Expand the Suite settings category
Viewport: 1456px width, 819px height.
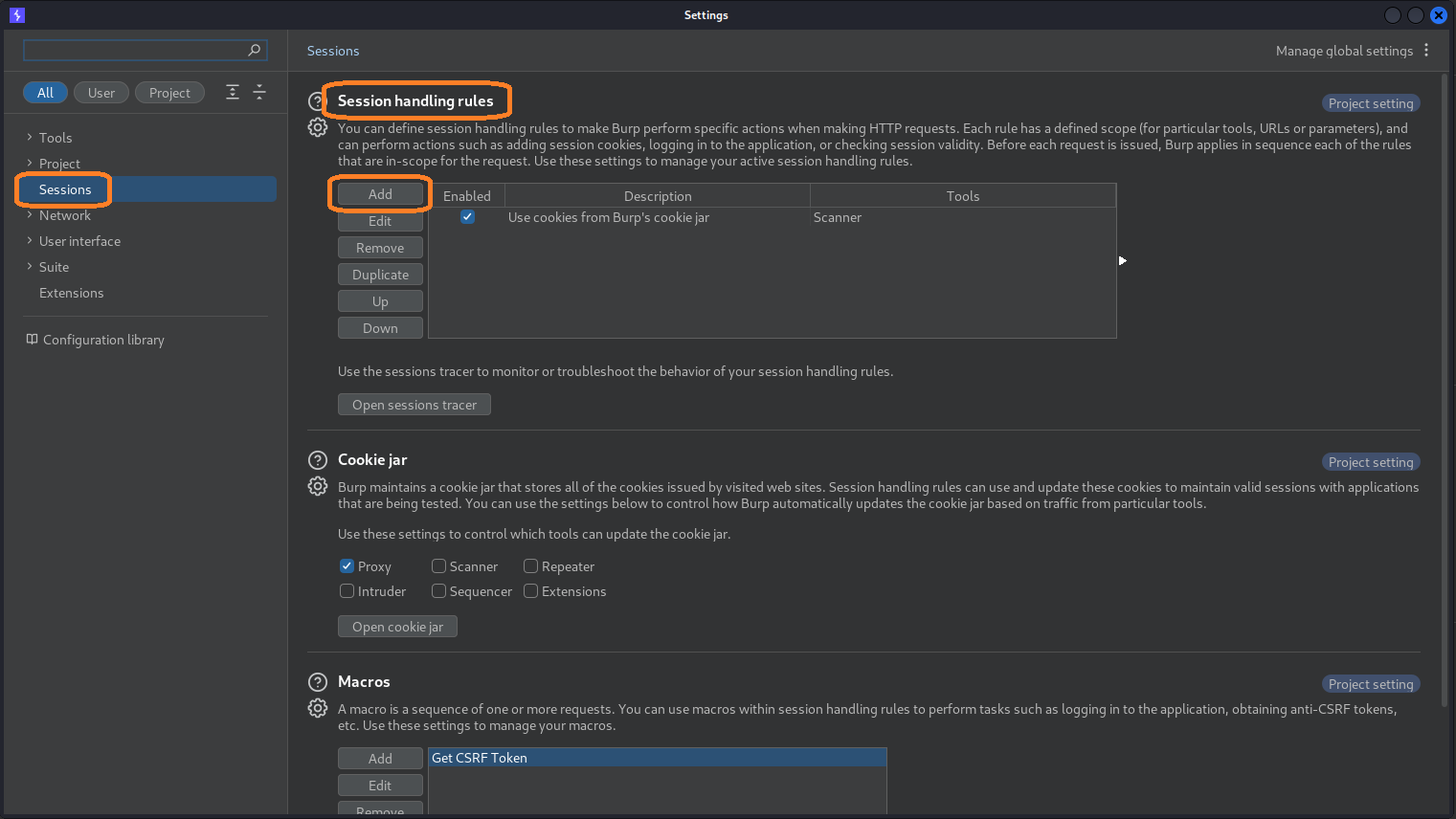point(28,266)
